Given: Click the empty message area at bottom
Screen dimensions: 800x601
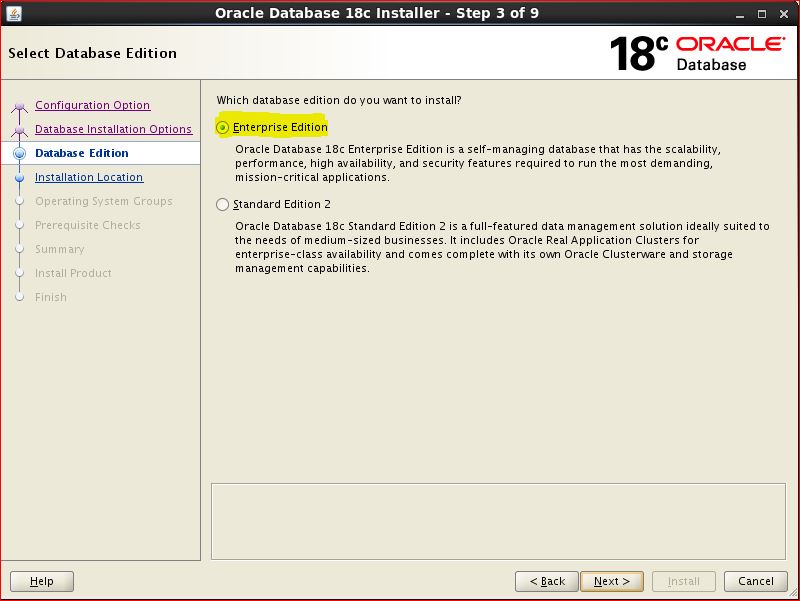Looking at the screenshot, I should coord(498,521).
